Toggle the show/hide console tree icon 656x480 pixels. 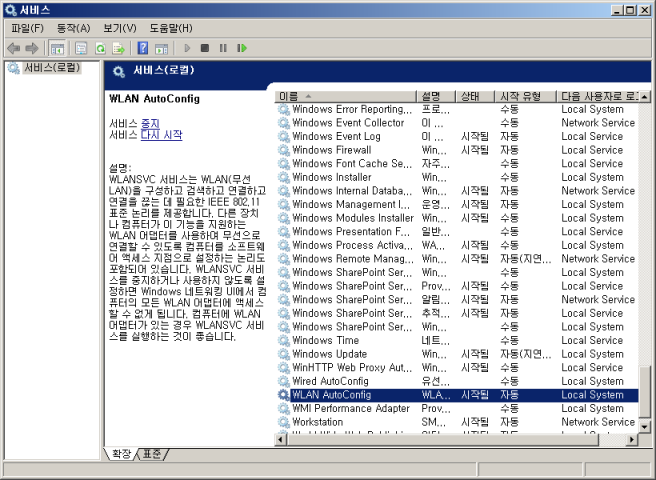click(x=57, y=49)
